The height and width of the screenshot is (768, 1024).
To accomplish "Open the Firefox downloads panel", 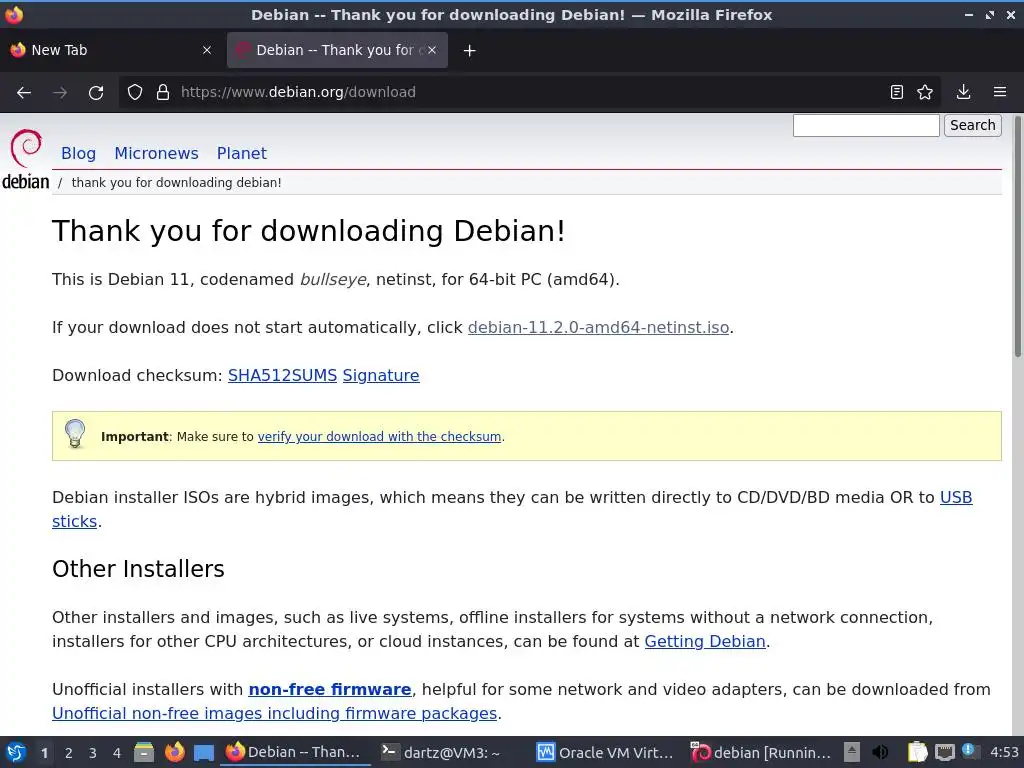I will 963,92.
